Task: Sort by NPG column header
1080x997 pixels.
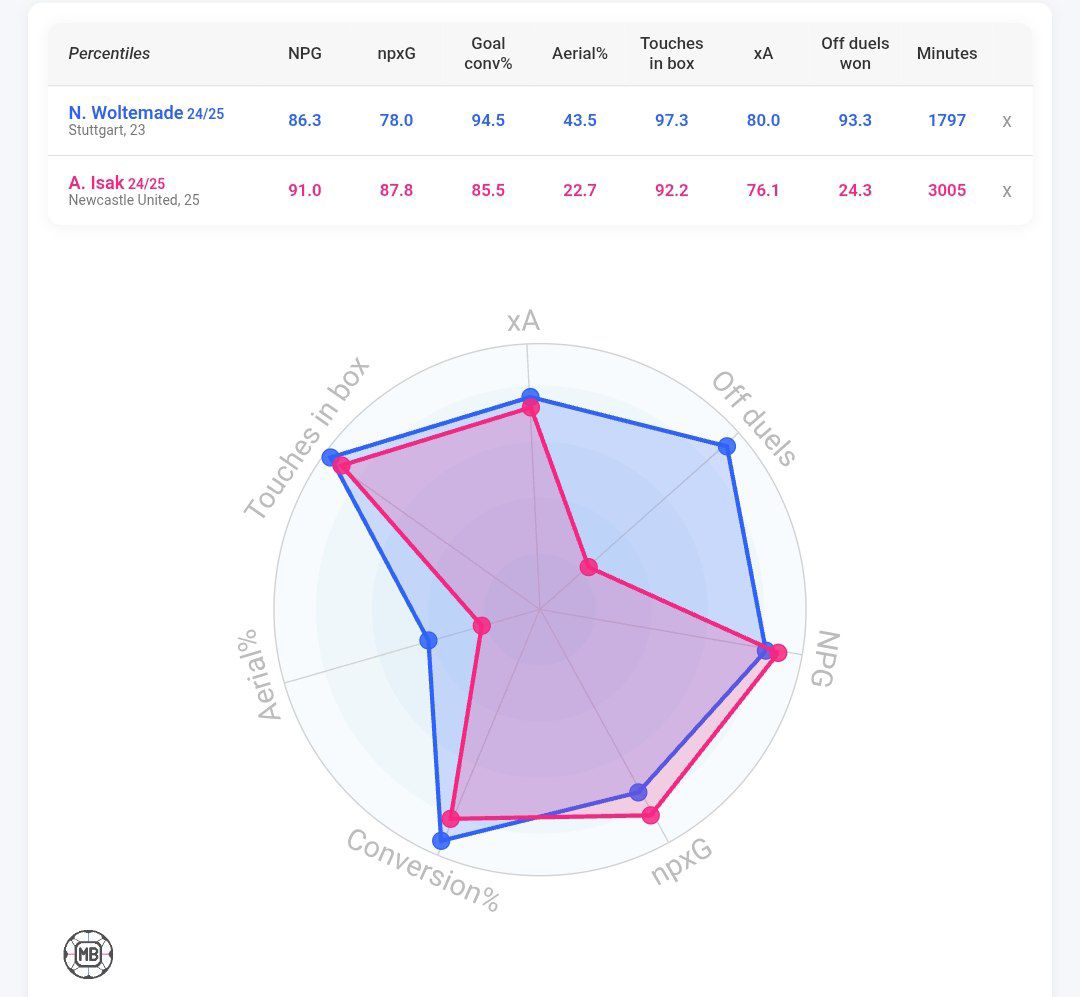Action: 305,54
